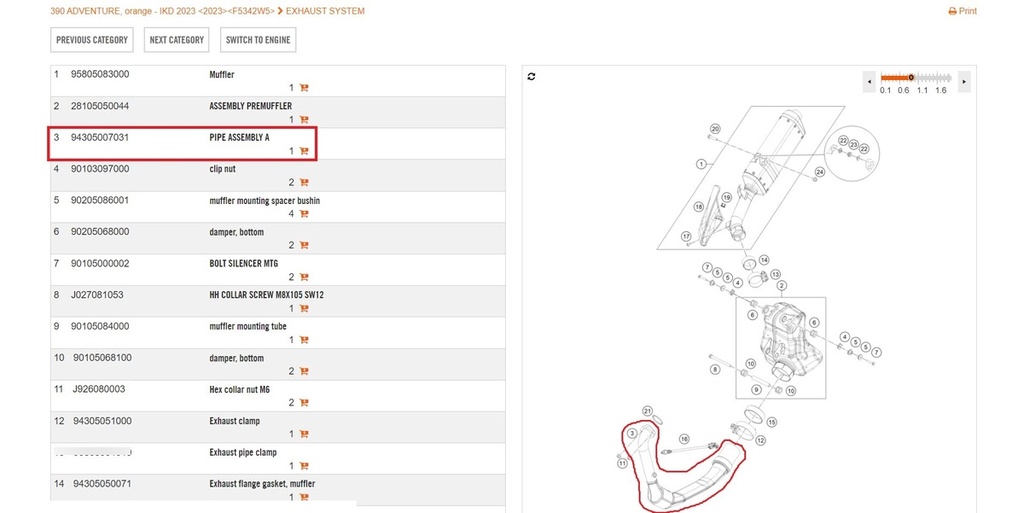
Task: Add damper bottom 90105068100 to cart
Action: pyautogui.click(x=304, y=371)
